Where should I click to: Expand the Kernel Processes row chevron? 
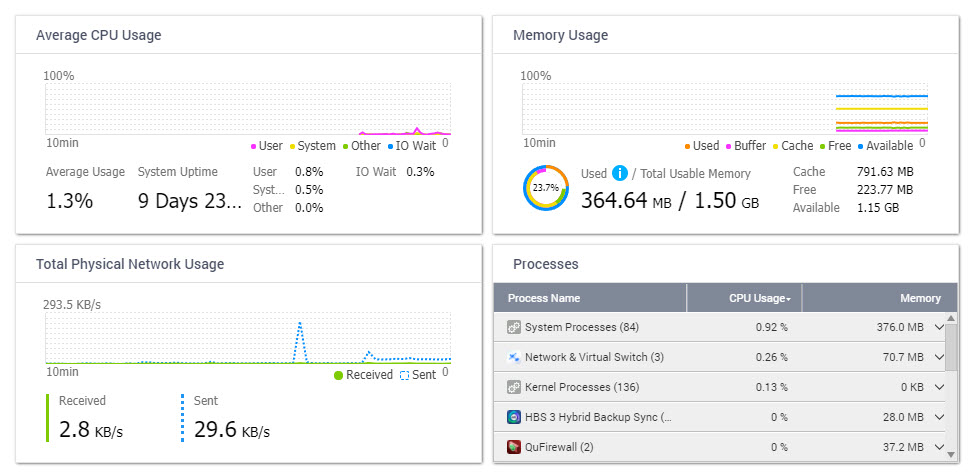[939, 386]
